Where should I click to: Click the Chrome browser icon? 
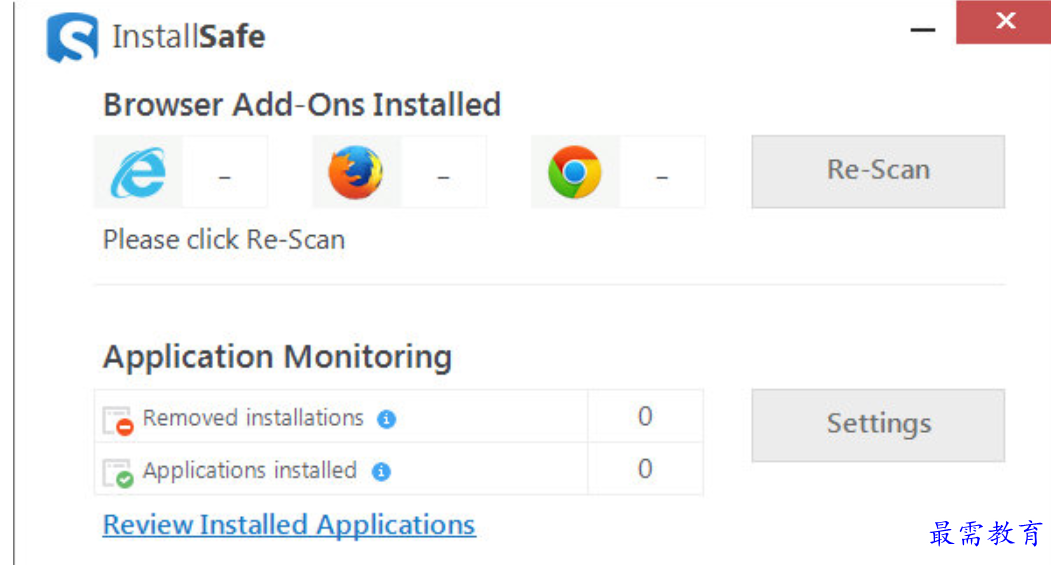coord(574,172)
